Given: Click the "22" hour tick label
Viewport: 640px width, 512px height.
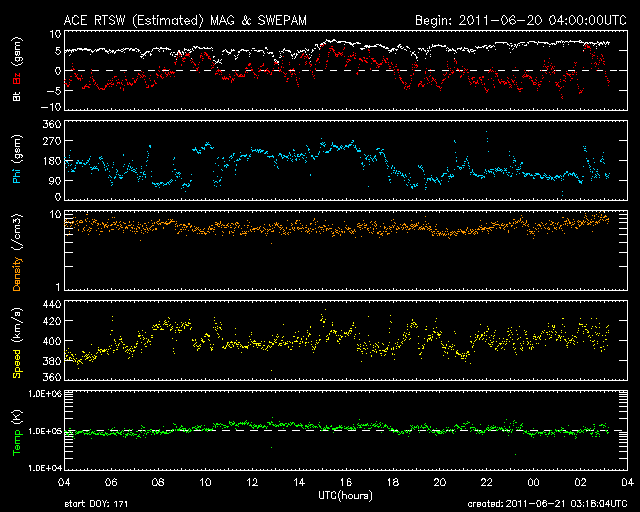Looking at the screenshot, I should 487,483.
